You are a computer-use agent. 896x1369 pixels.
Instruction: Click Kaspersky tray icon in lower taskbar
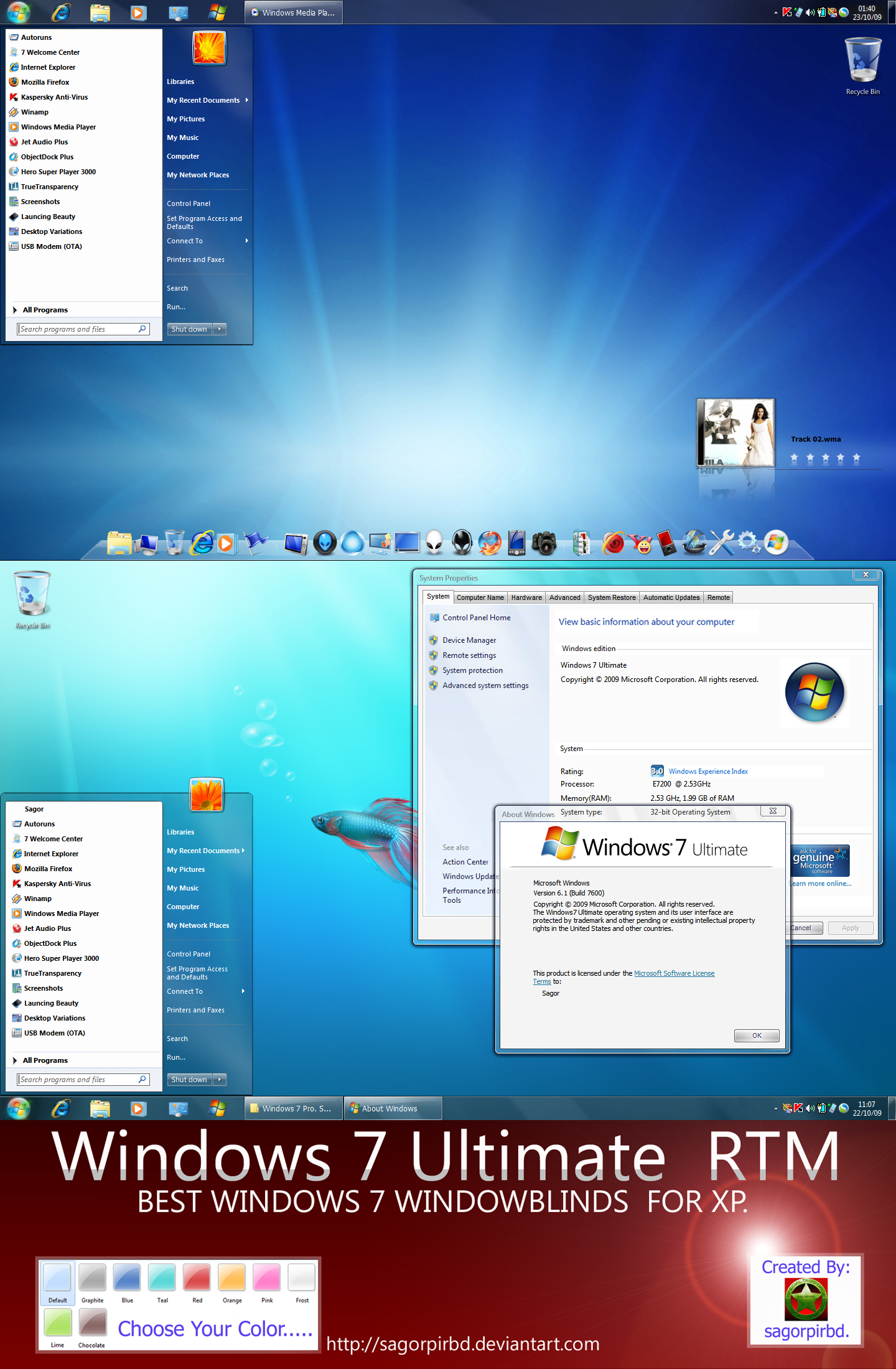point(798,1108)
